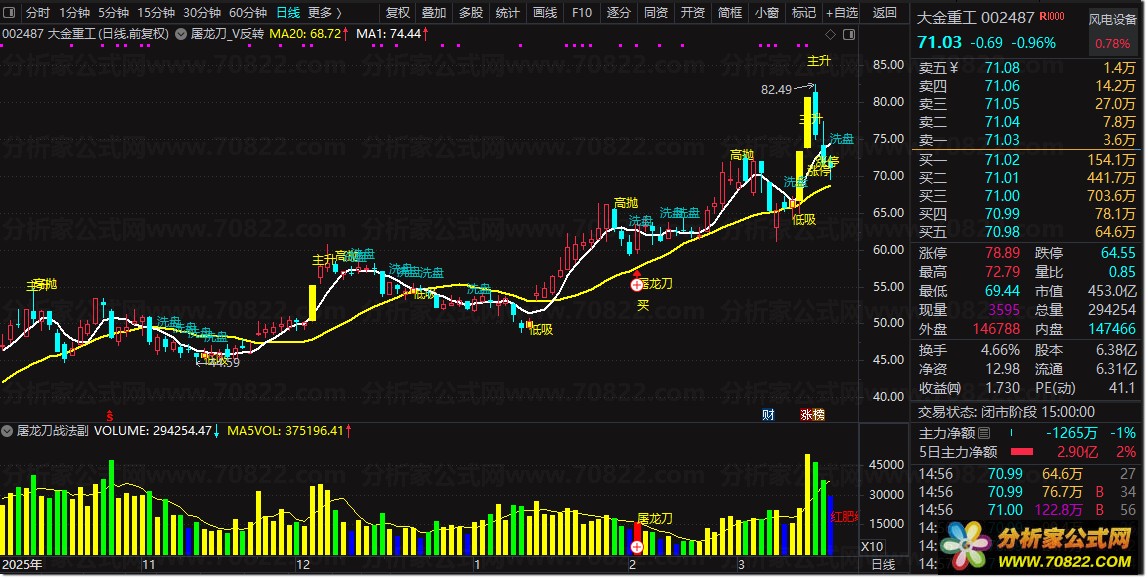Click the 开资 toolbar button
Screen dimensions: 1148x578
click(693, 12)
